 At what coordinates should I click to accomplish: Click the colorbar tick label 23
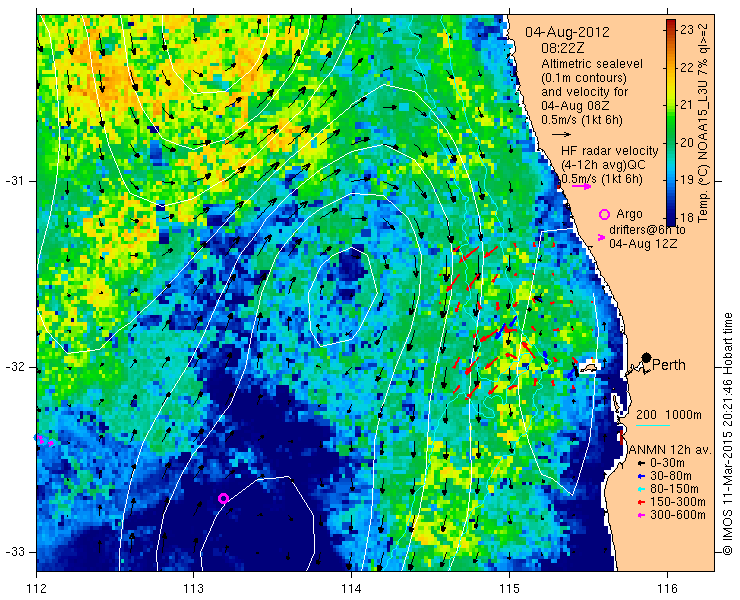coord(687,29)
